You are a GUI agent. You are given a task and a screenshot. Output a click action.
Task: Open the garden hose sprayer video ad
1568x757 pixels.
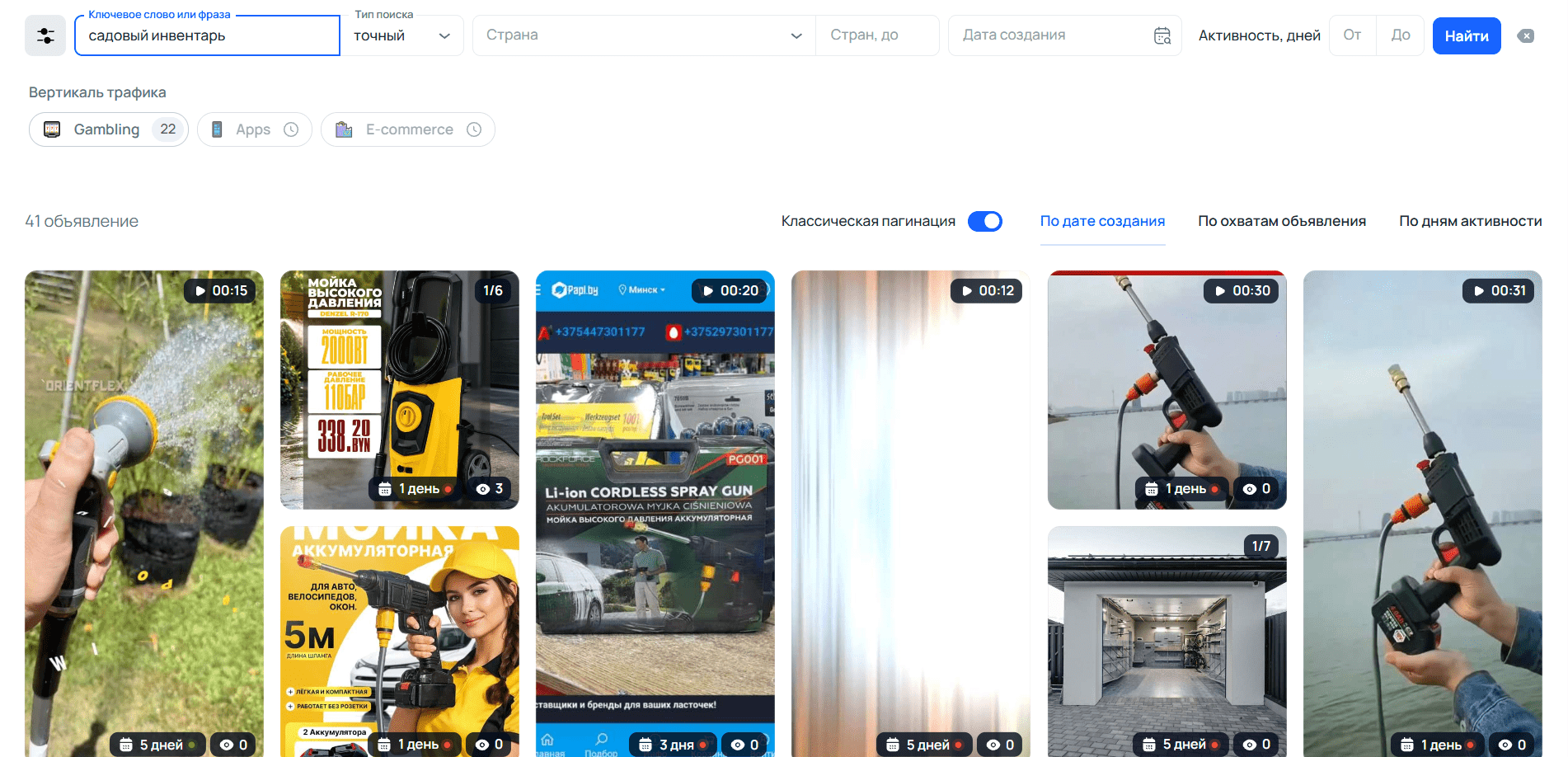click(x=144, y=514)
